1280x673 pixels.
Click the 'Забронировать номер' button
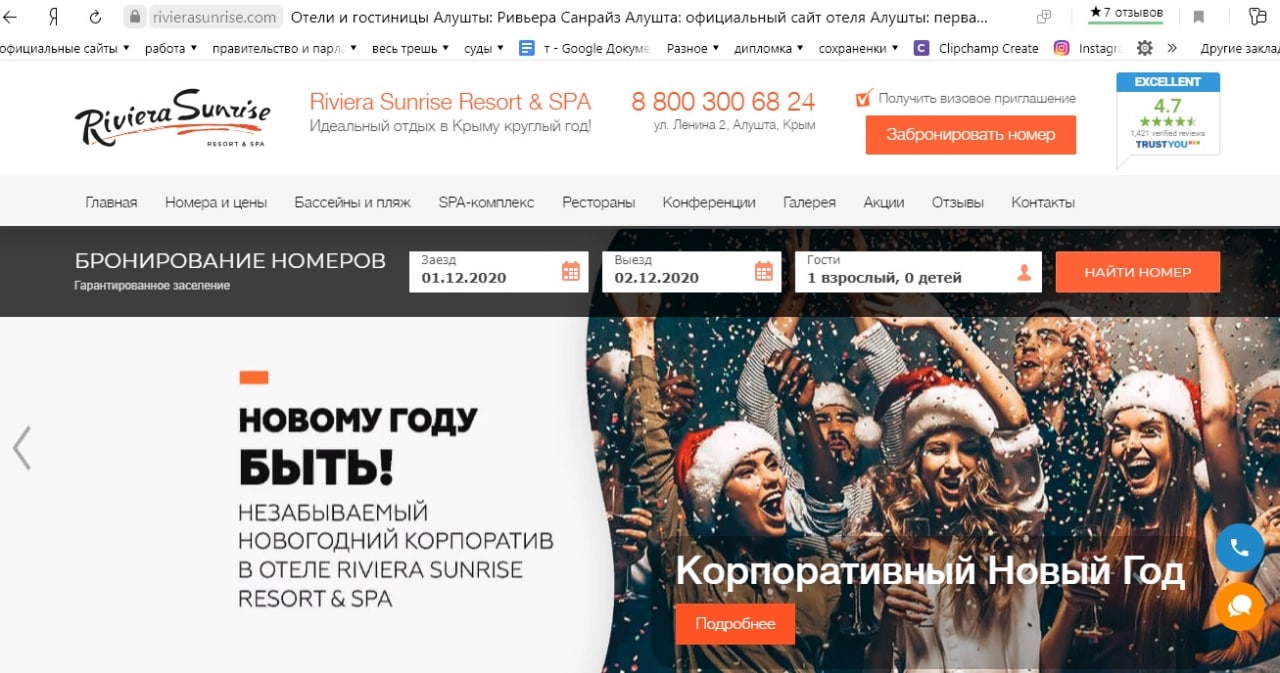point(971,135)
